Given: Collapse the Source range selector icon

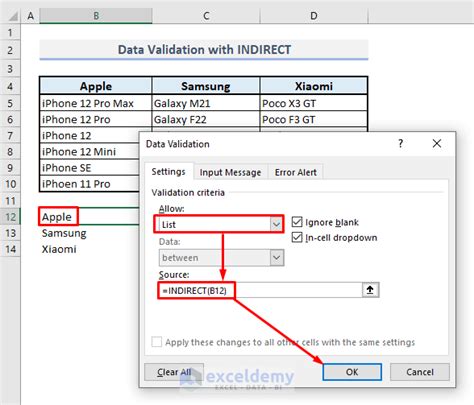Looking at the screenshot, I should (x=370, y=290).
